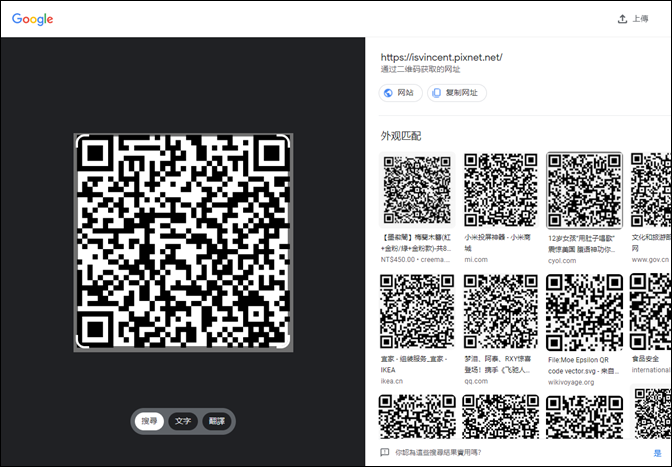Image resolution: width=672 pixels, height=467 pixels.
Task: Click the 上傳 upload label
Action: 640,19
